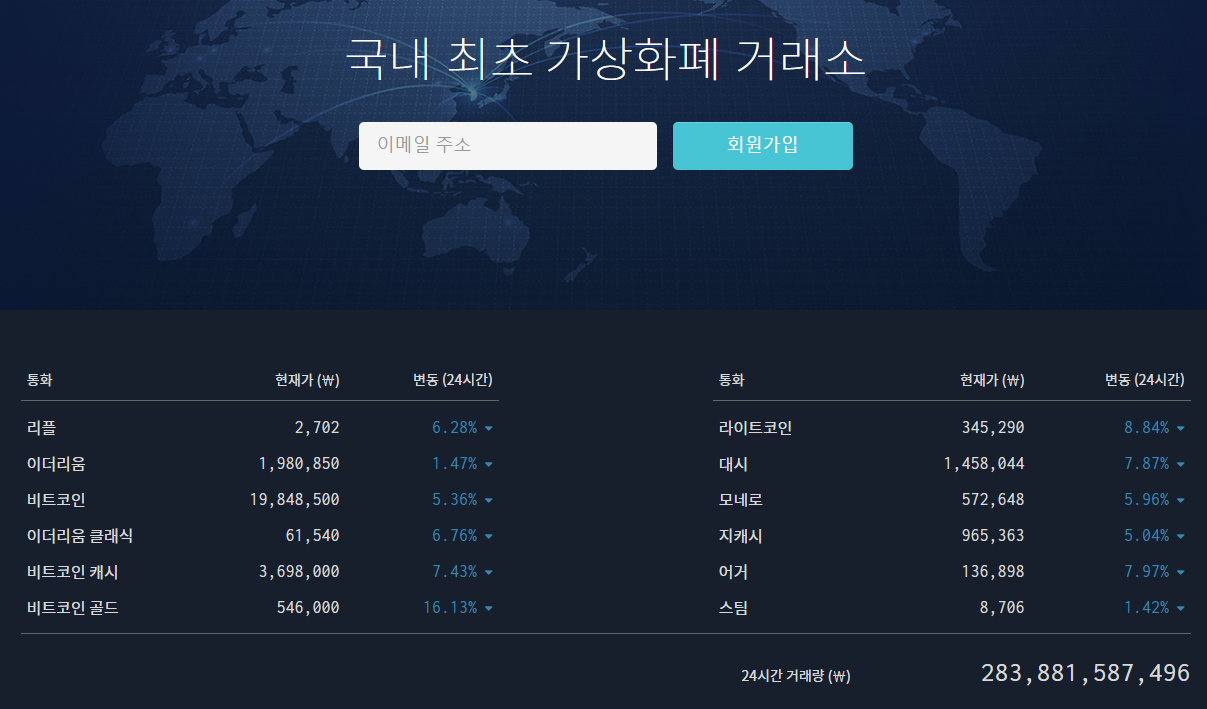
Task: Click the price 1,458,044
Action: [x=984, y=464]
